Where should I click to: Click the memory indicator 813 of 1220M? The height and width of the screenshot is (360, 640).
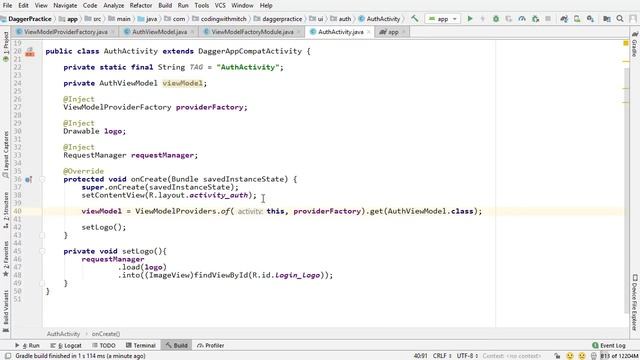pos(619,356)
